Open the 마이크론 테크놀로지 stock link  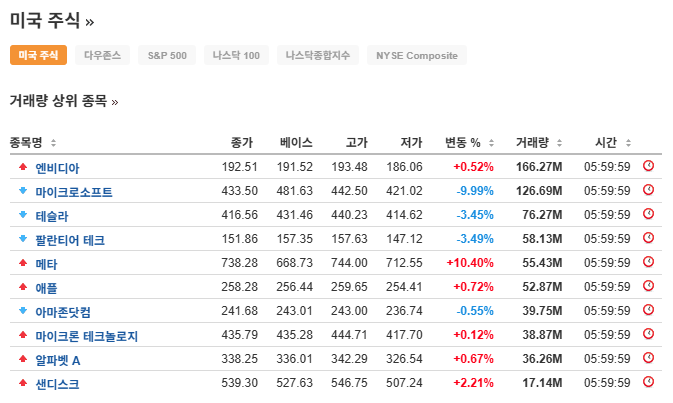pos(87,336)
